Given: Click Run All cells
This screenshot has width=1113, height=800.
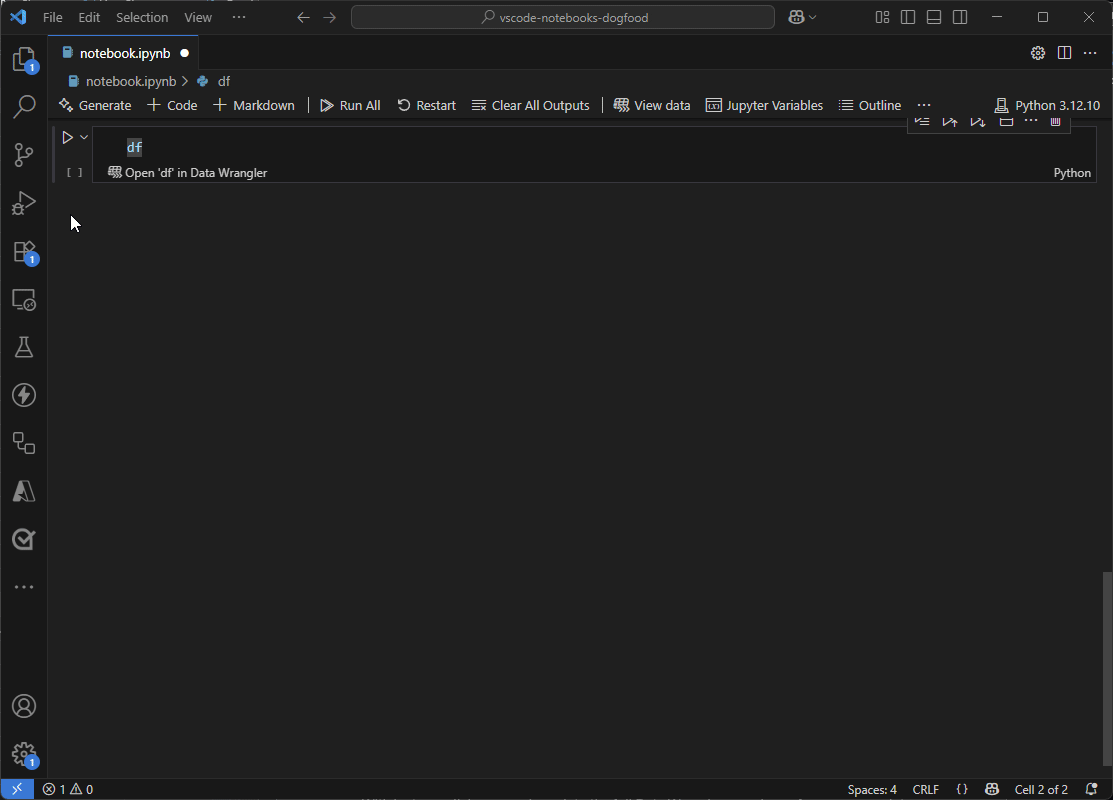Looking at the screenshot, I should [x=350, y=106].
